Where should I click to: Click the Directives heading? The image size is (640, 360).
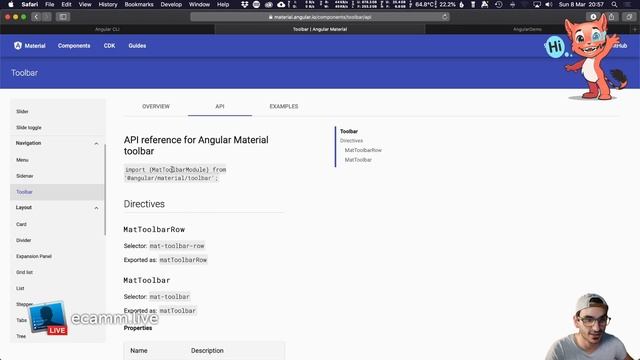tap(144, 204)
